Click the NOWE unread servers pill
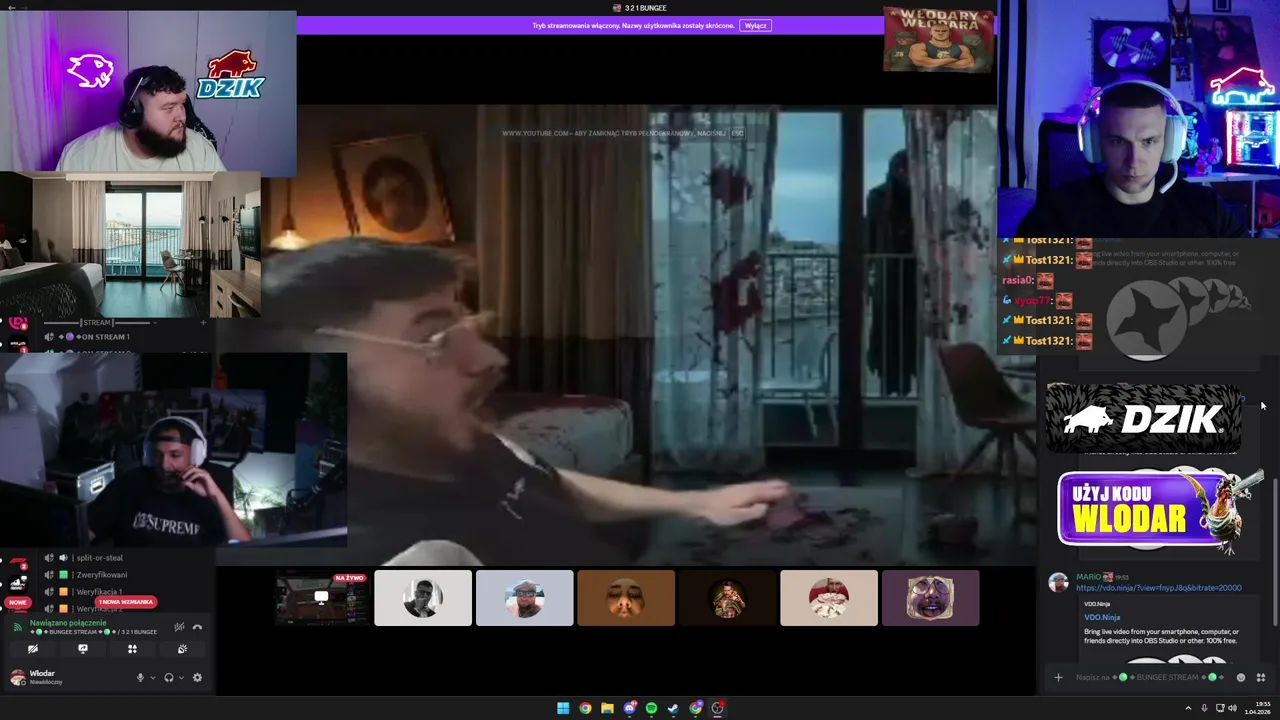The height and width of the screenshot is (720, 1280). point(18,602)
